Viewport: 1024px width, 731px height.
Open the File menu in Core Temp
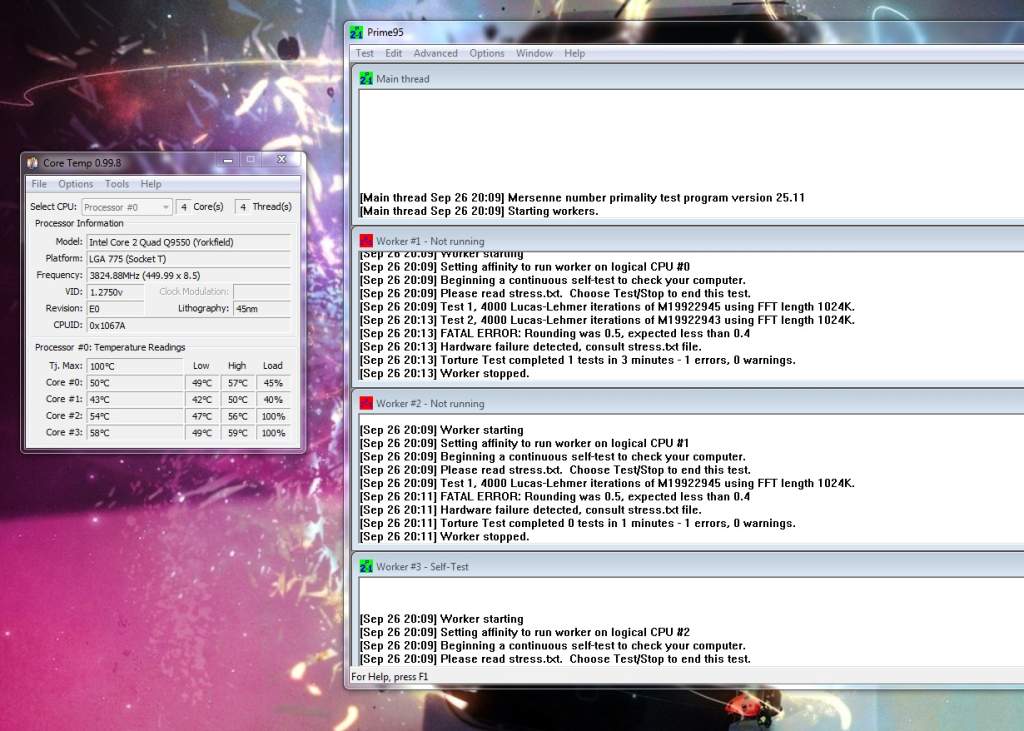pyautogui.click(x=39, y=184)
